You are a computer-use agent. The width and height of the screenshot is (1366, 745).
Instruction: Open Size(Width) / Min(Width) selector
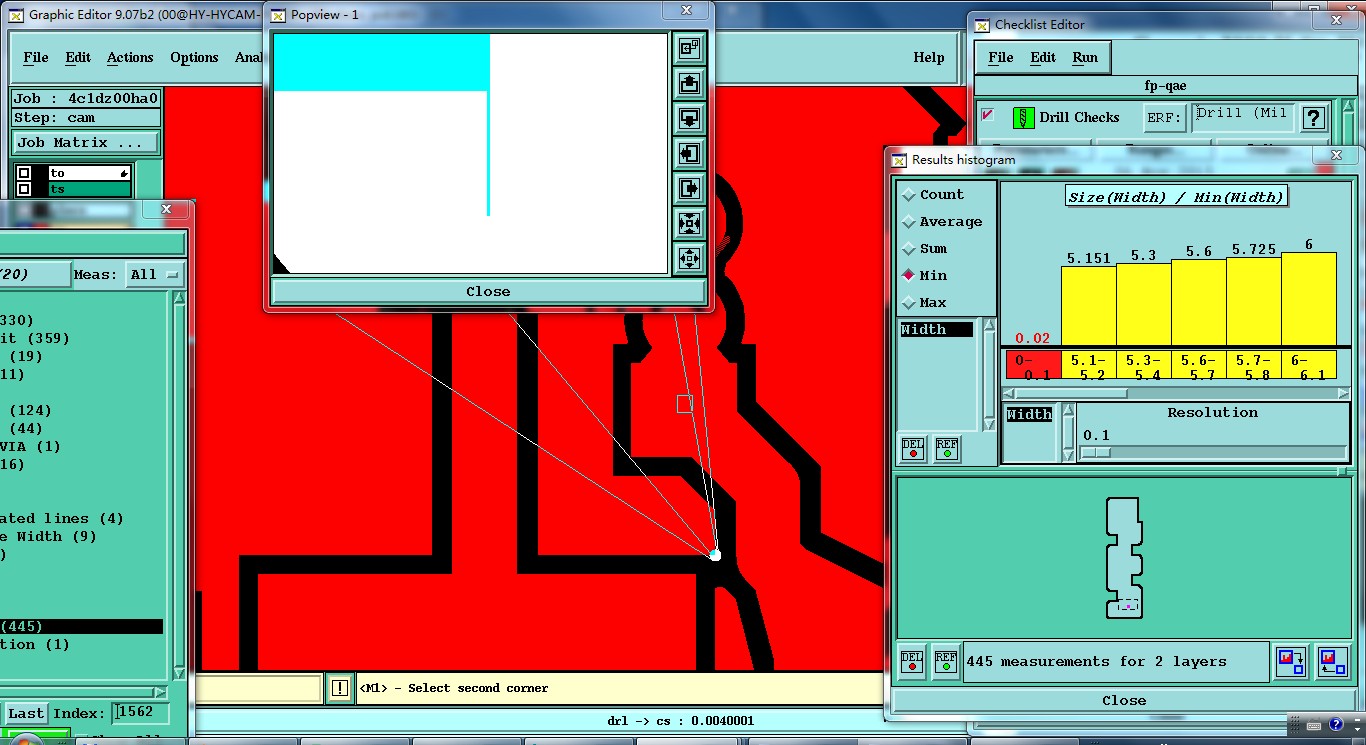point(1176,197)
